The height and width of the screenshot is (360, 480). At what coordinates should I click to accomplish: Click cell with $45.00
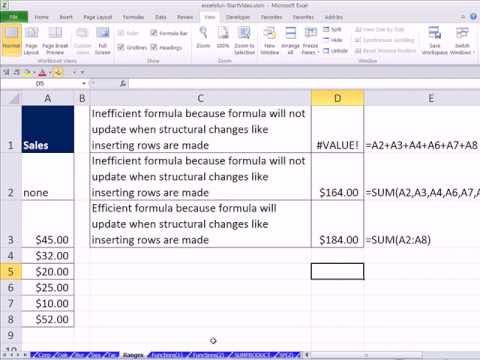[48, 224]
